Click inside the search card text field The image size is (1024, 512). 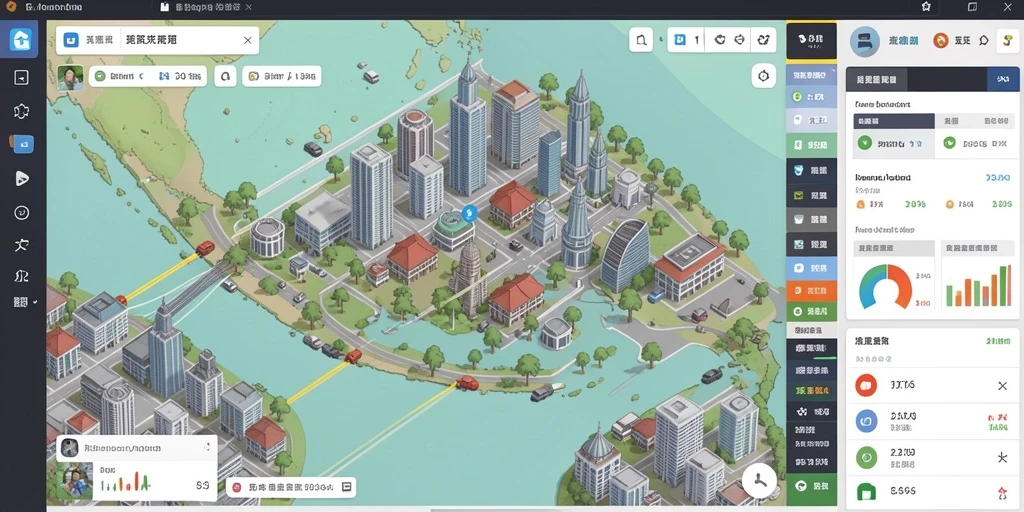click(x=180, y=40)
